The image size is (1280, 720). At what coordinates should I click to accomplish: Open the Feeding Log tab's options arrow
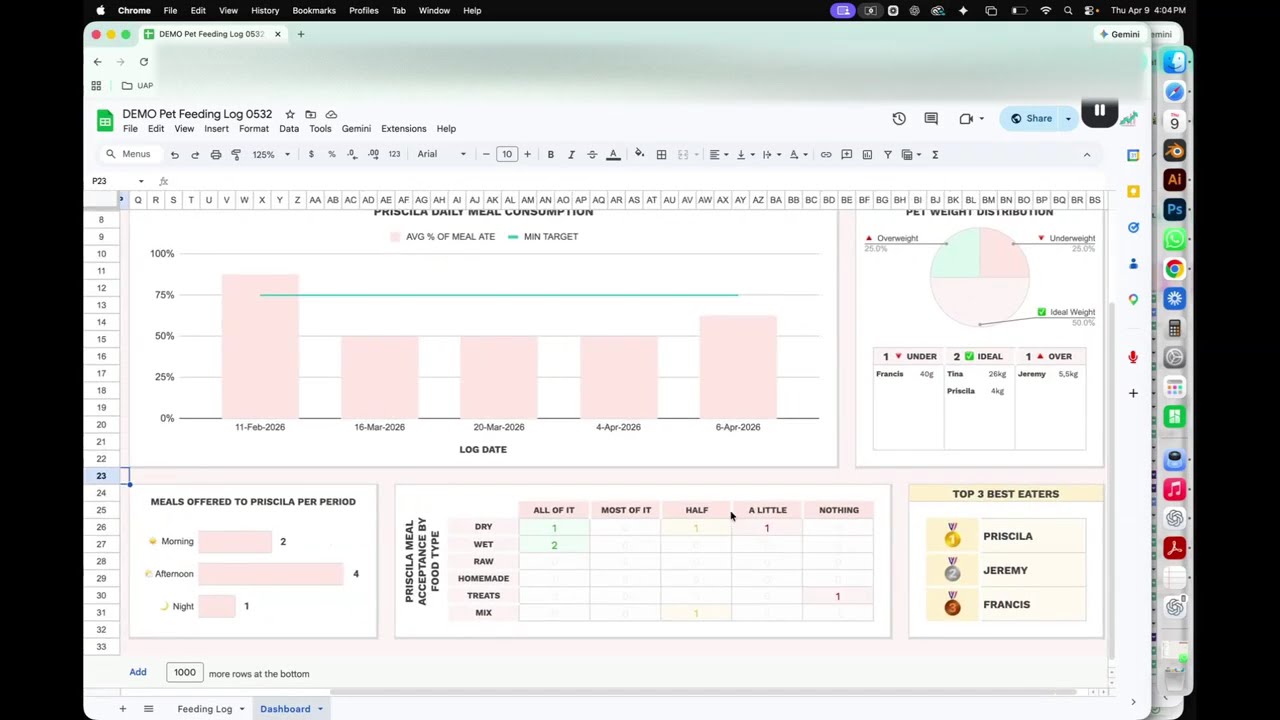241,709
